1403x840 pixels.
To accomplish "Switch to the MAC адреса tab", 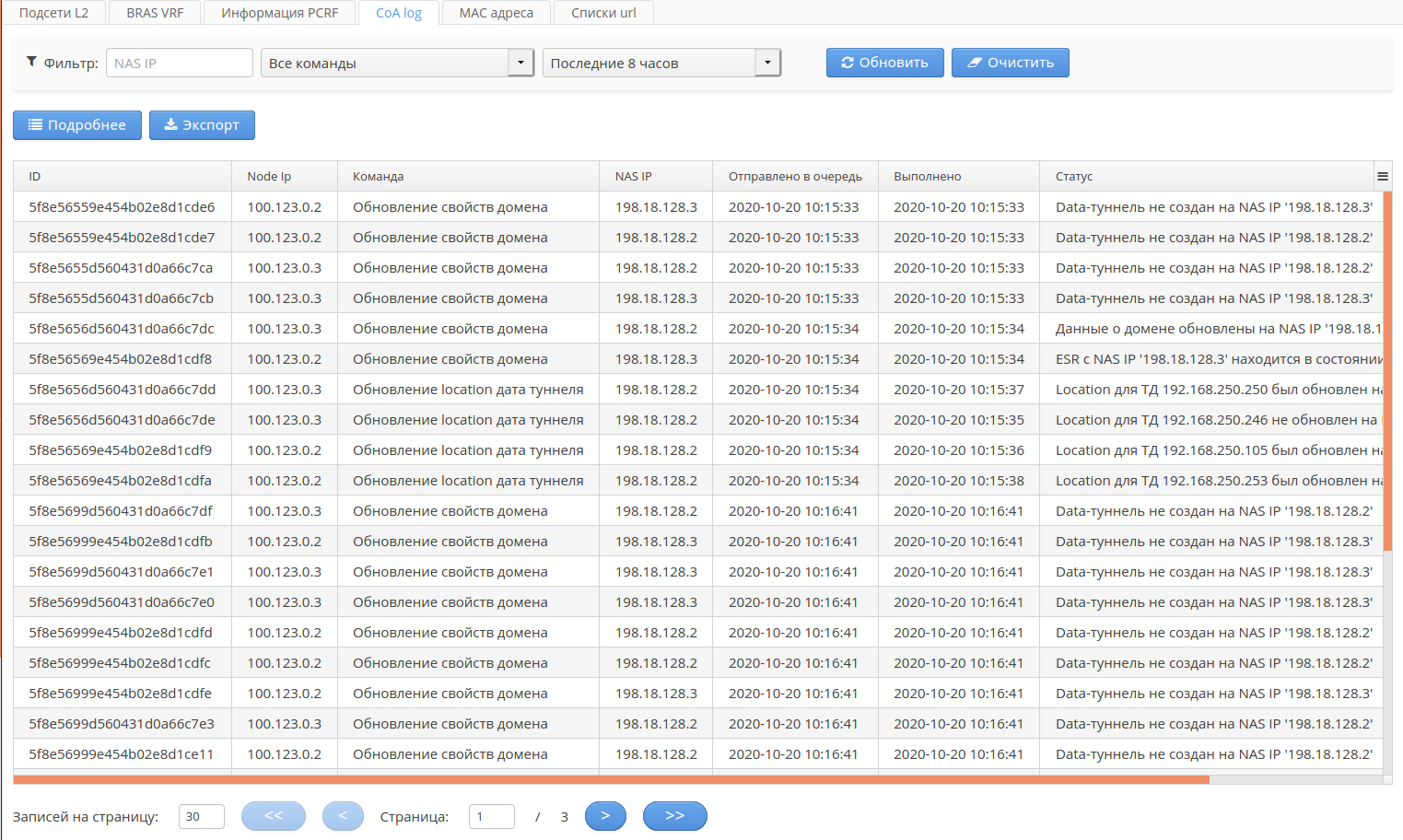I will click(496, 13).
